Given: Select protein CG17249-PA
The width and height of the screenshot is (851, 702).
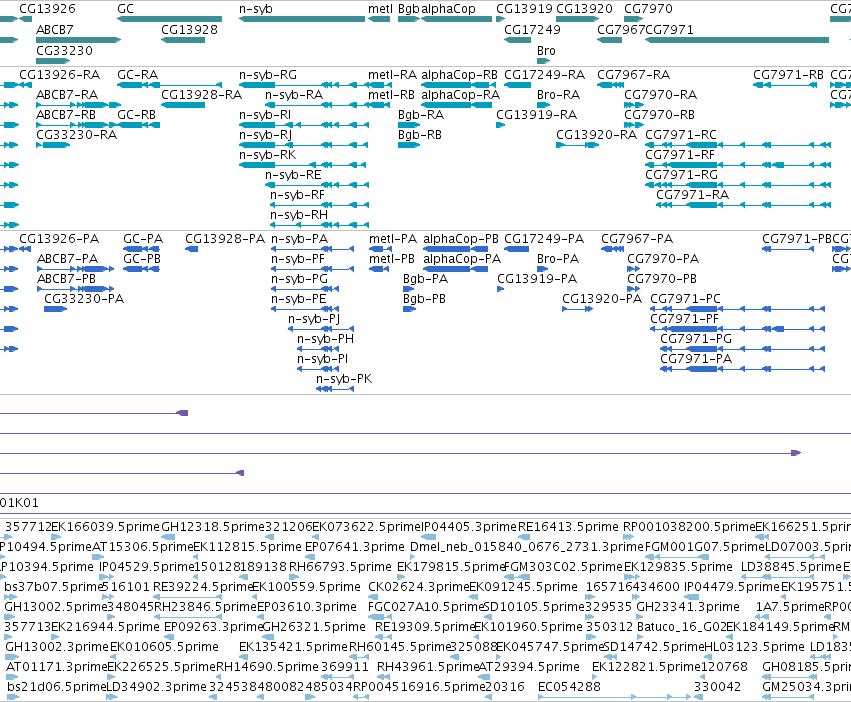Looking at the screenshot, I should 544,239.
